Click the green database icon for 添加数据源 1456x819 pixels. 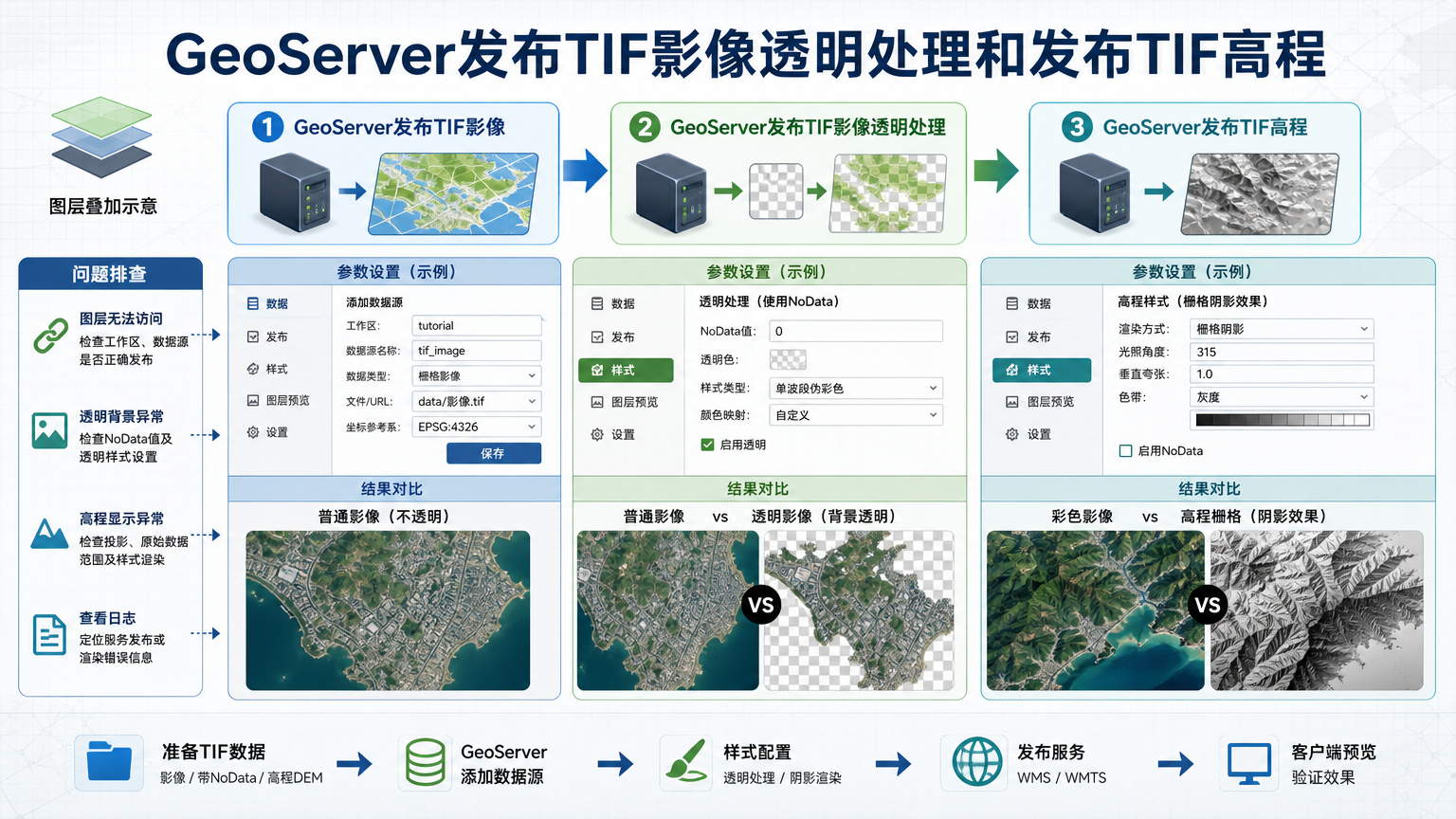coord(425,762)
